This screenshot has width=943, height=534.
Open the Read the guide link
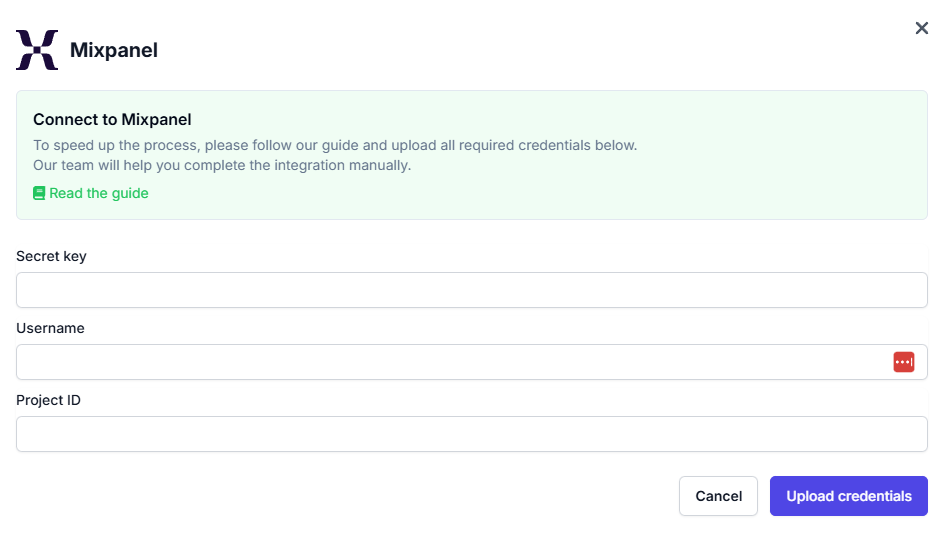98,193
